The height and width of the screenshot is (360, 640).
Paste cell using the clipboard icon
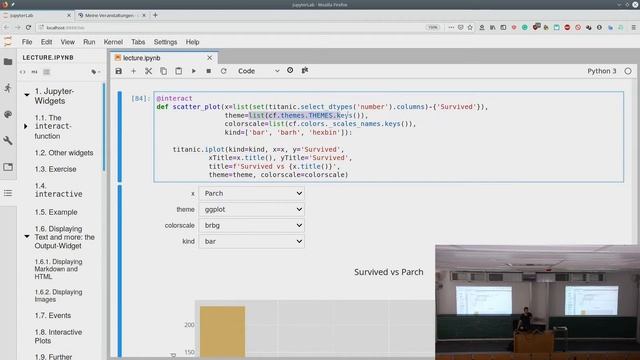click(x=178, y=71)
